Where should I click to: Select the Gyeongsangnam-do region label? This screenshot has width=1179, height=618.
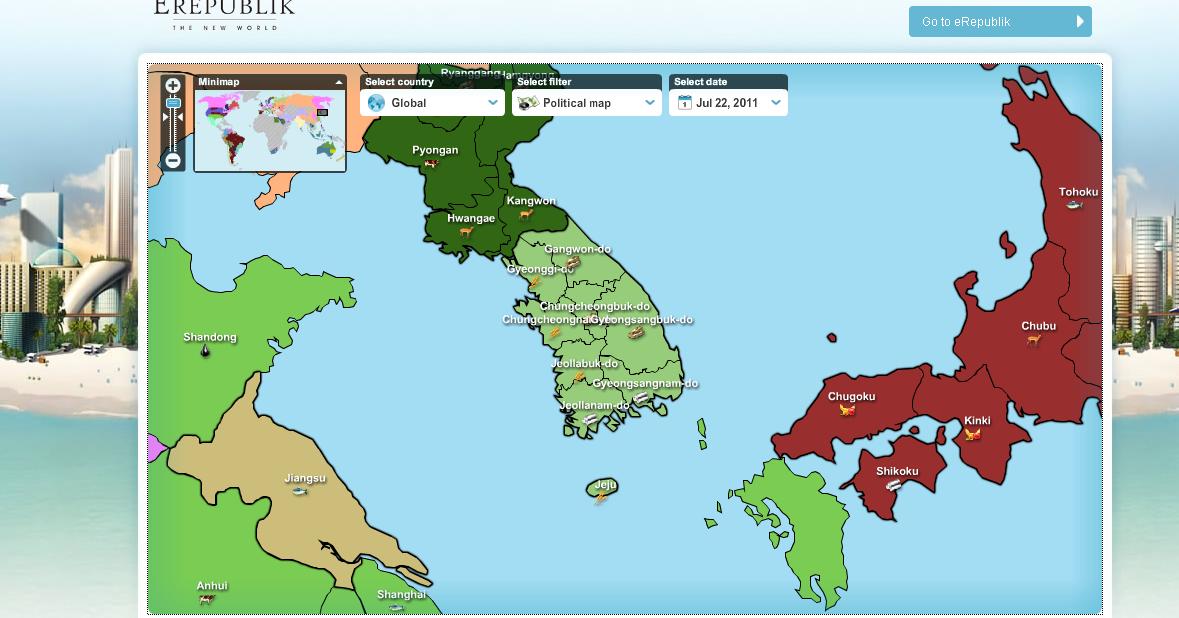click(645, 383)
